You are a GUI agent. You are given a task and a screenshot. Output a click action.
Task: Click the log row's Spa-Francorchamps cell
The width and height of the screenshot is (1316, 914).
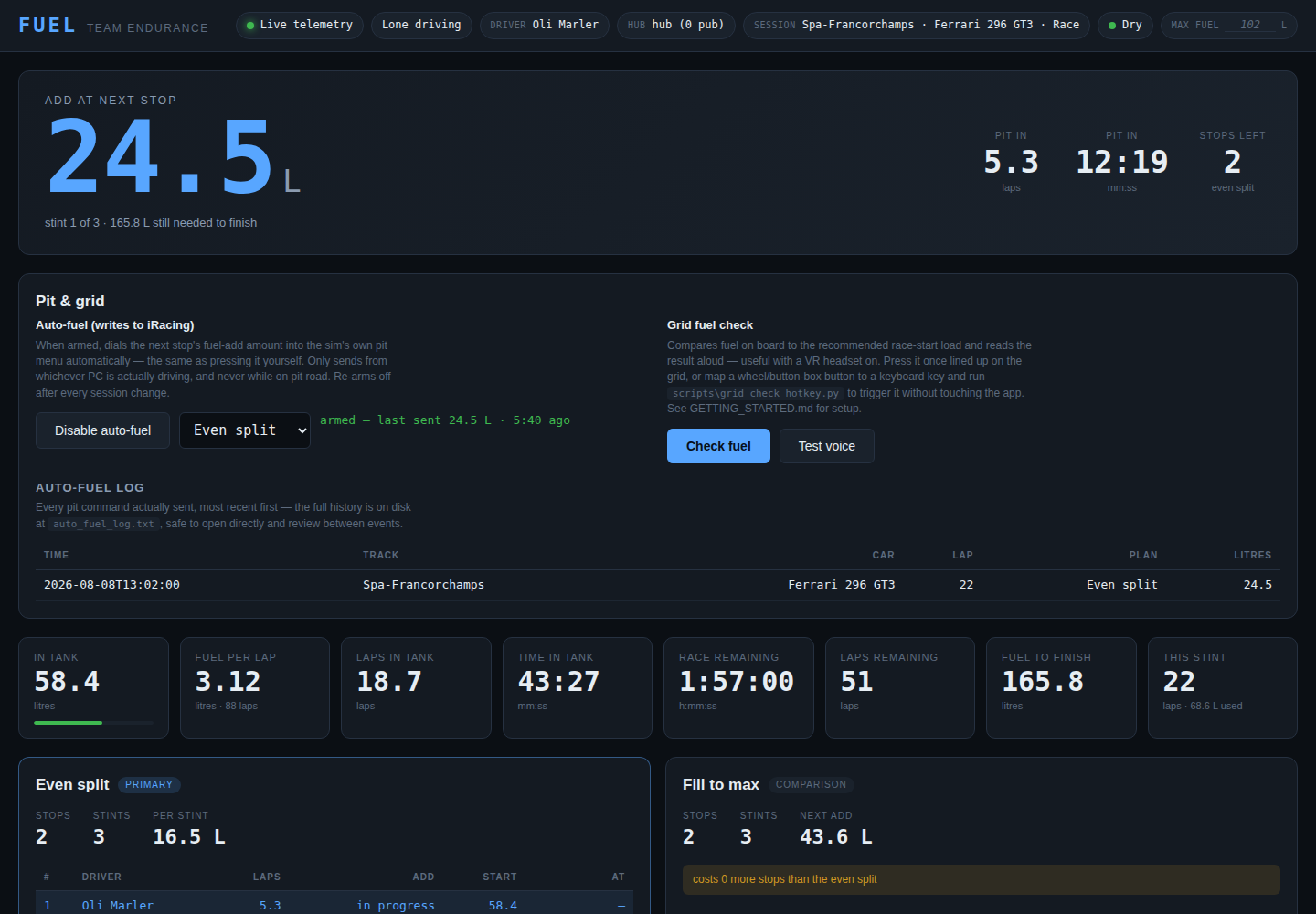[x=423, y=585]
